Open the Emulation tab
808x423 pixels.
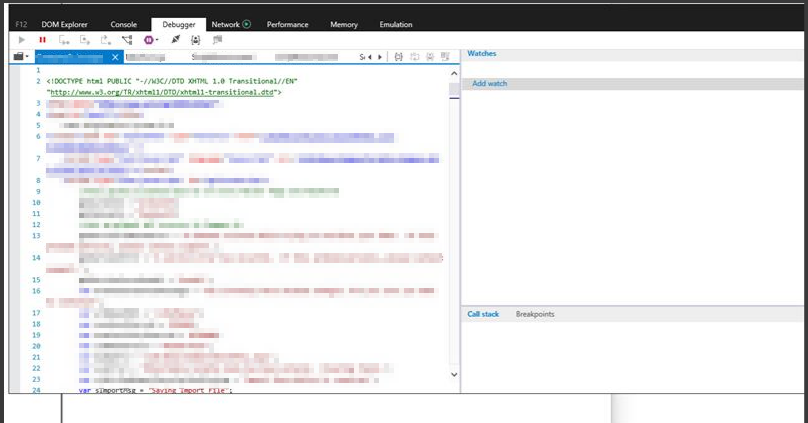click(396, 24)
